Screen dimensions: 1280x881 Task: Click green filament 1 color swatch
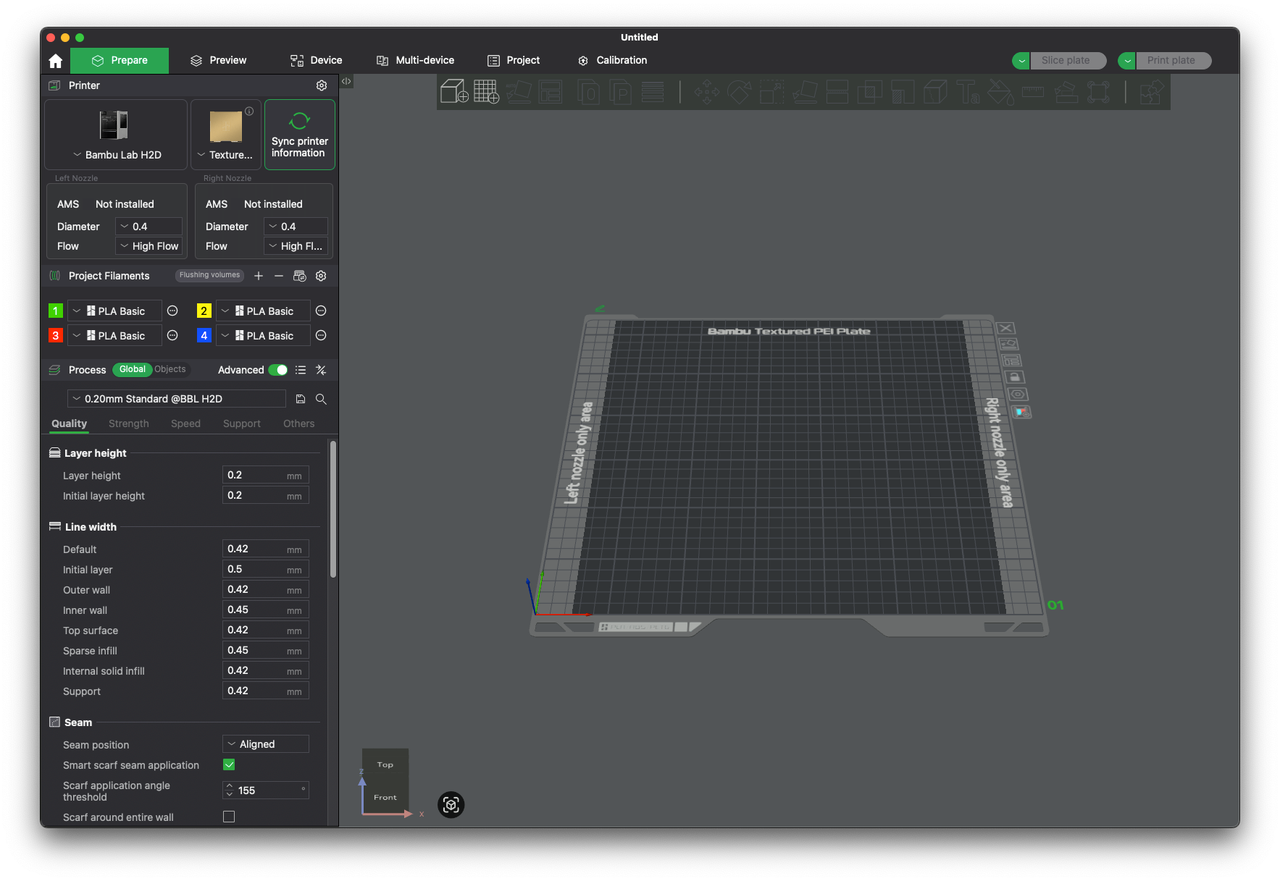pyautogui.click(x=56, y=311)
